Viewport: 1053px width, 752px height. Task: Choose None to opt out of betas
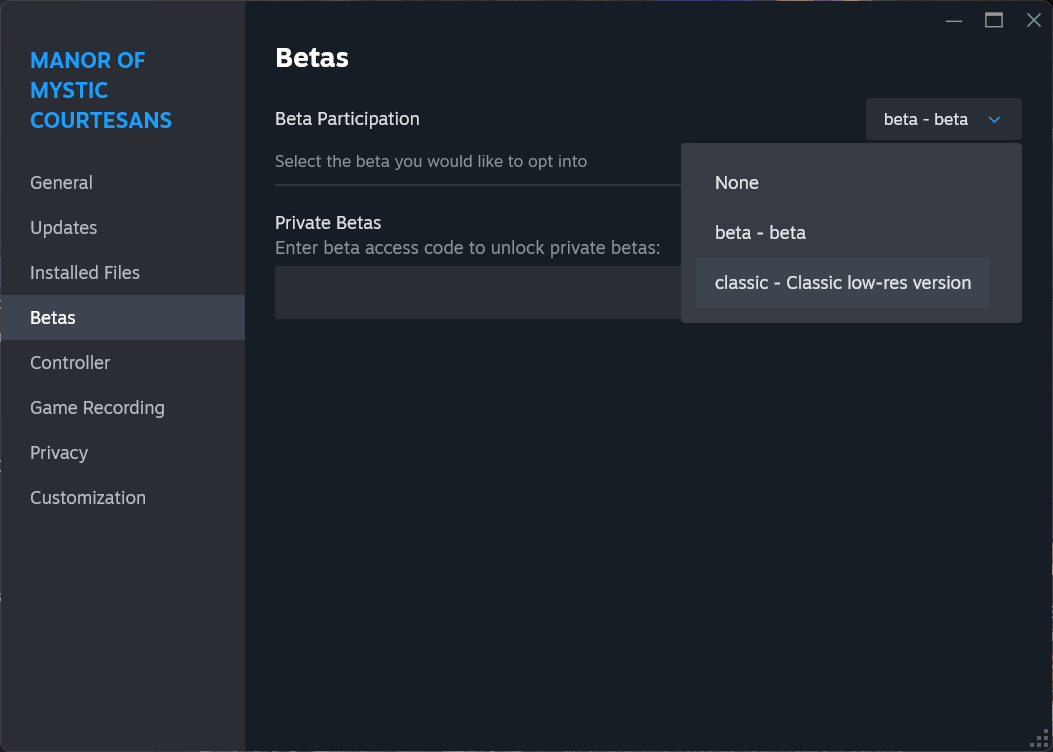(737, 183)
